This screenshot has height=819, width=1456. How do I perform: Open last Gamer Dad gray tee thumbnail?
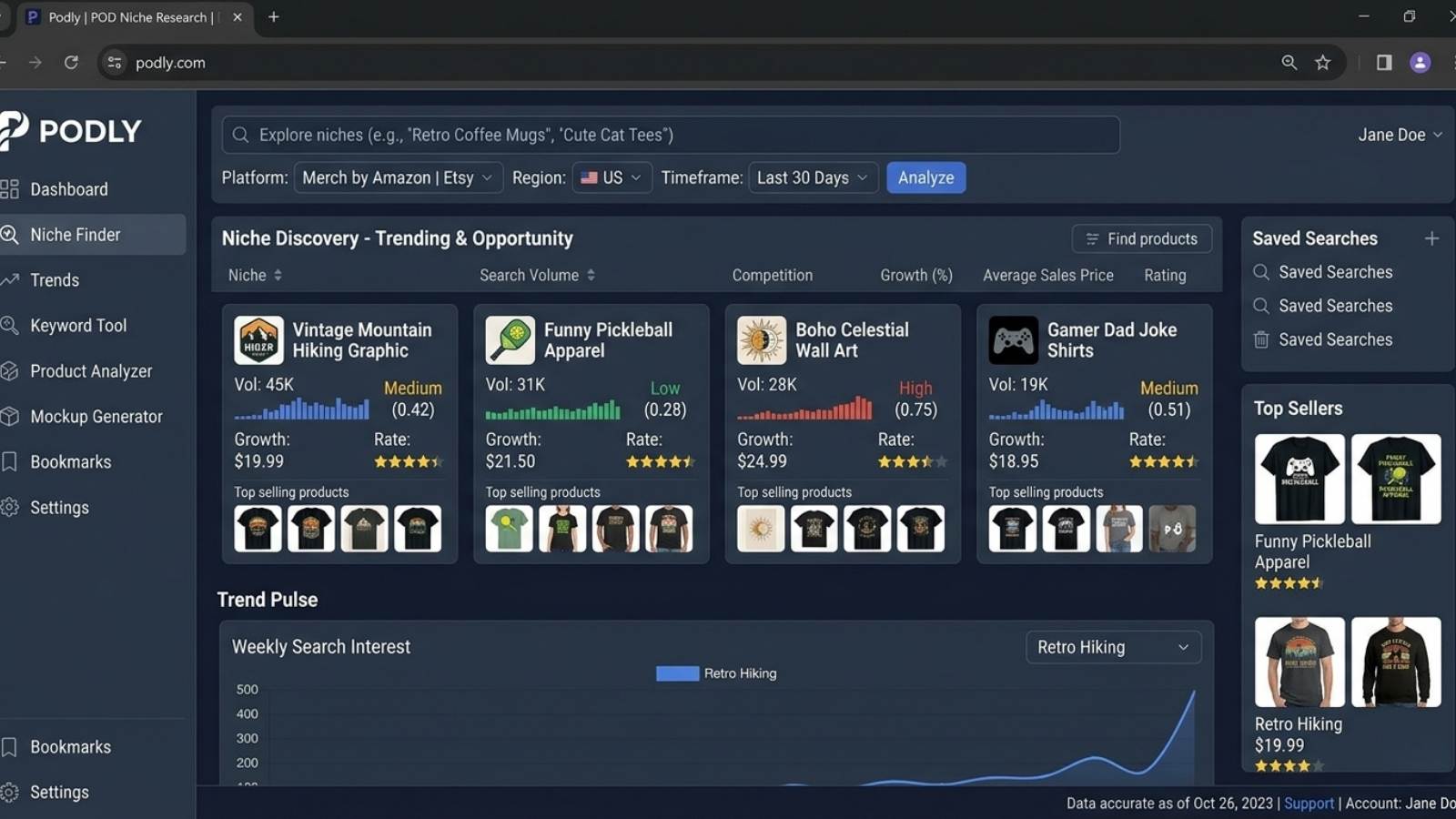[1172, 529]
